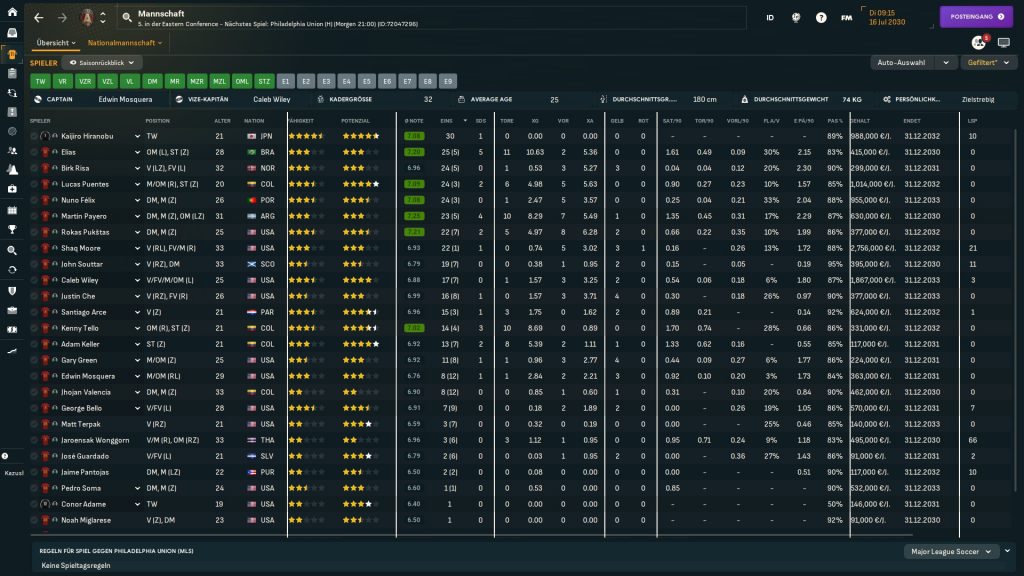The height and width of the screenshot is (576, 1024).
Task: Open the Gefiltert filter dropdown
Action: (985, 62)
